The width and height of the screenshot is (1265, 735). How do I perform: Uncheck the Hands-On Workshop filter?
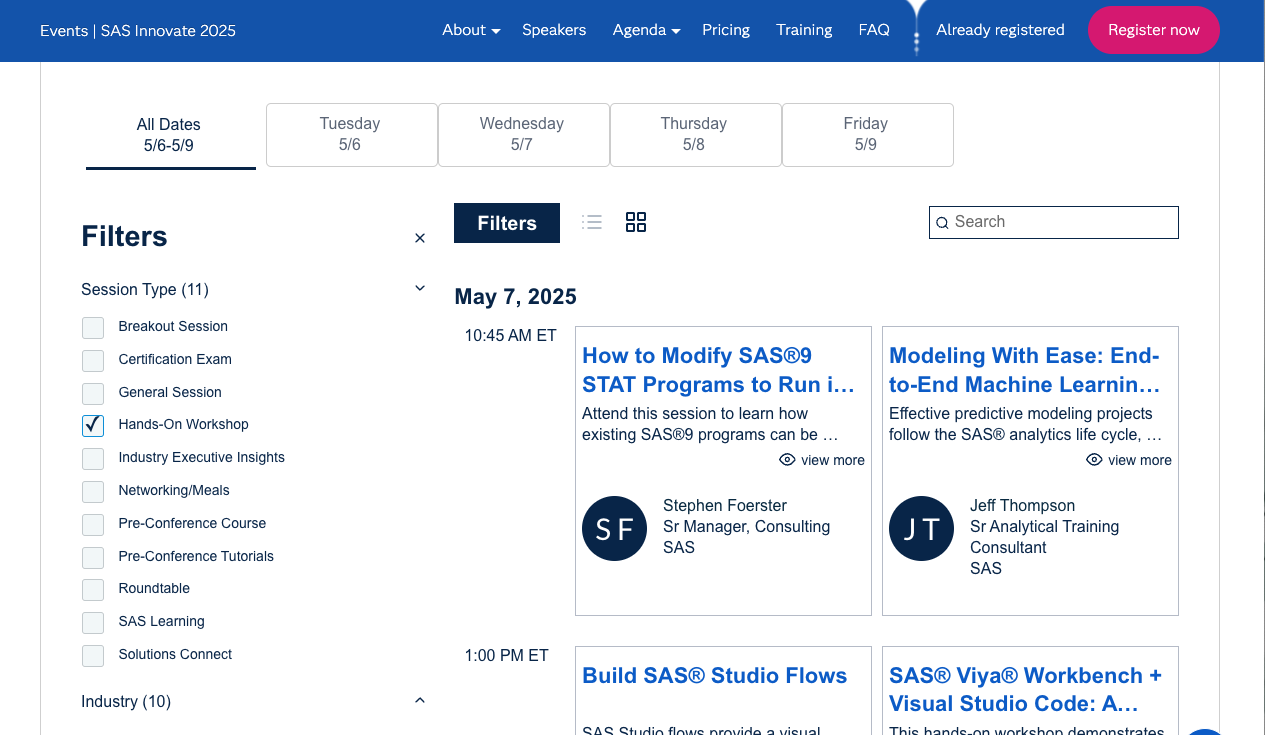(93, 425)
